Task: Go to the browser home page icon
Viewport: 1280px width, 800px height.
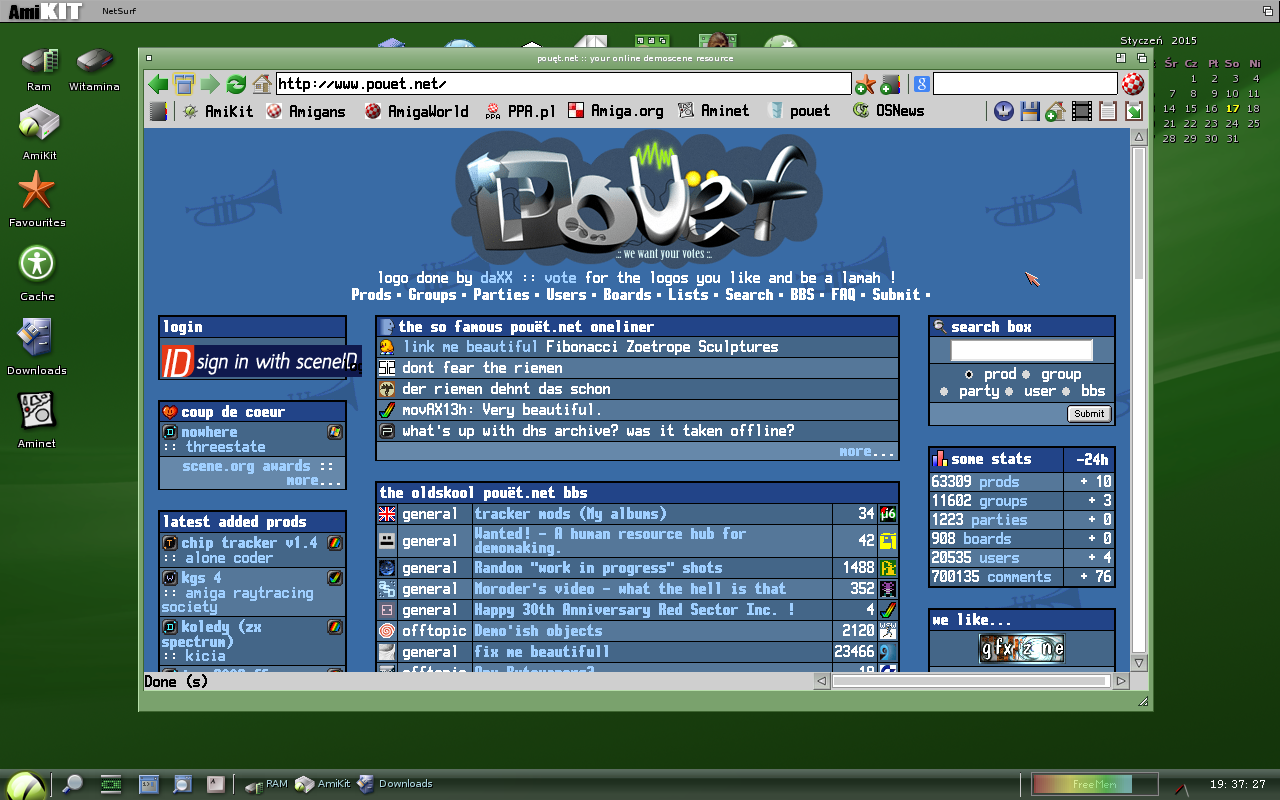Action: [262, 84]
